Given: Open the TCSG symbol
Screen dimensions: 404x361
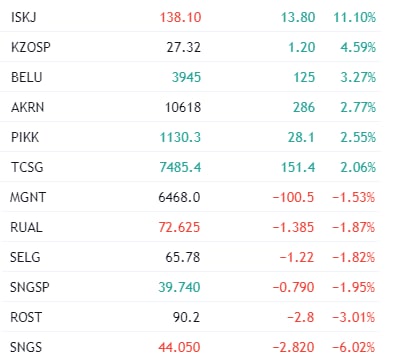Looking at the screenshot, I should (x=27, y=167).
